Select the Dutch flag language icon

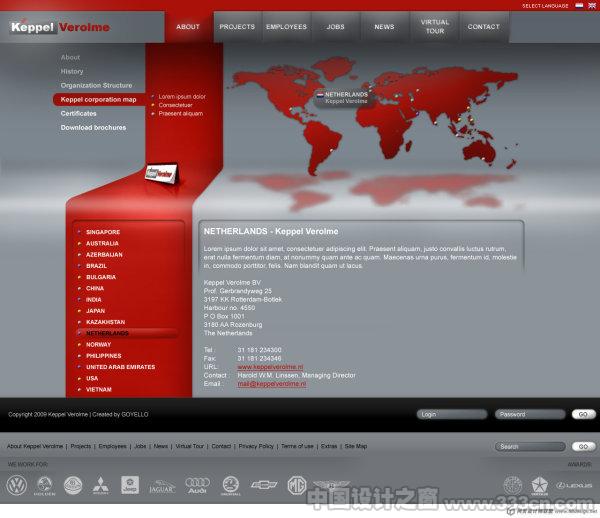[579, 5]
